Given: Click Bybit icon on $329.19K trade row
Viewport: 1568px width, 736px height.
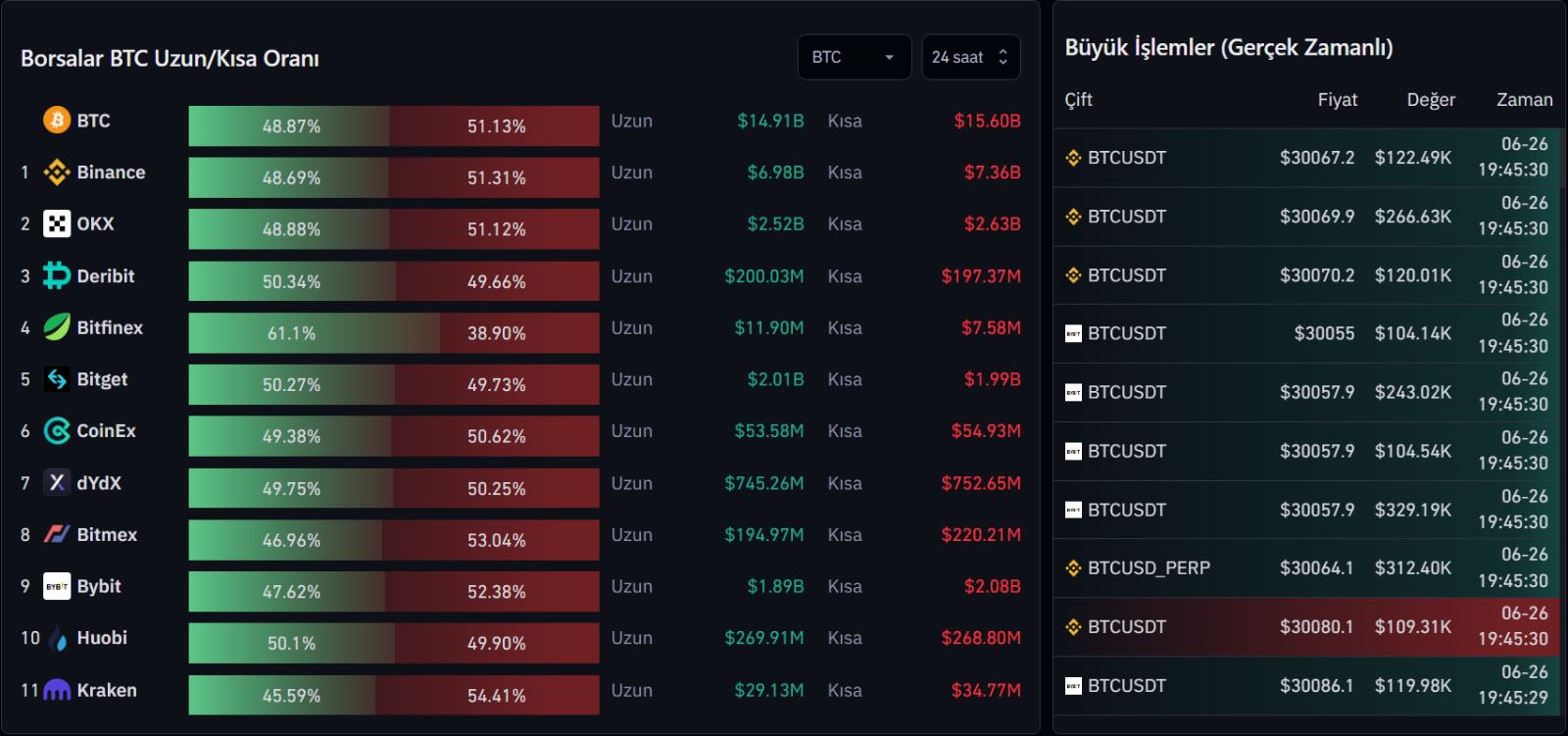Looking at the screenshot, I should 1073,510.
